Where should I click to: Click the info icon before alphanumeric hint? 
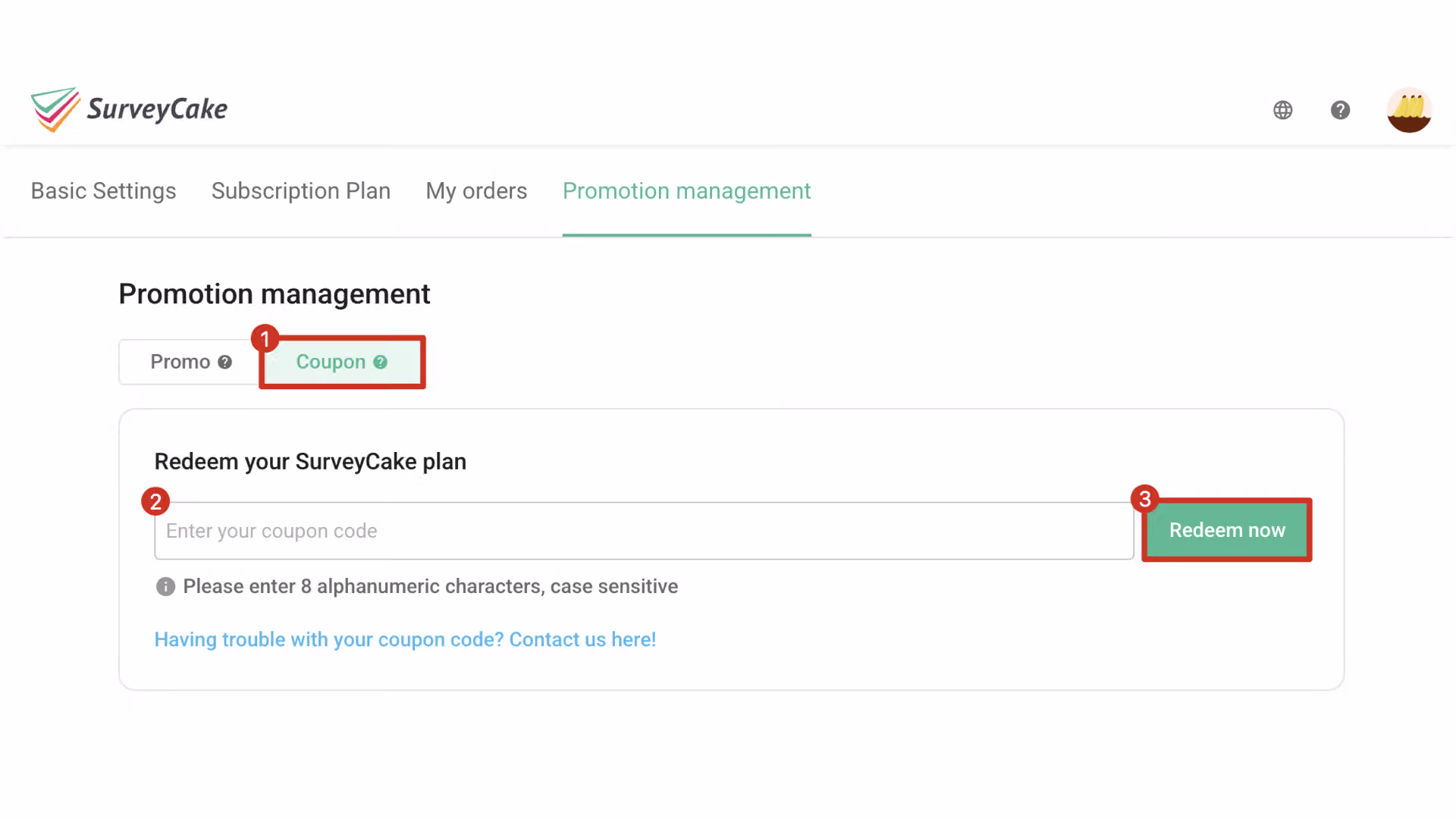coord(165,586)
